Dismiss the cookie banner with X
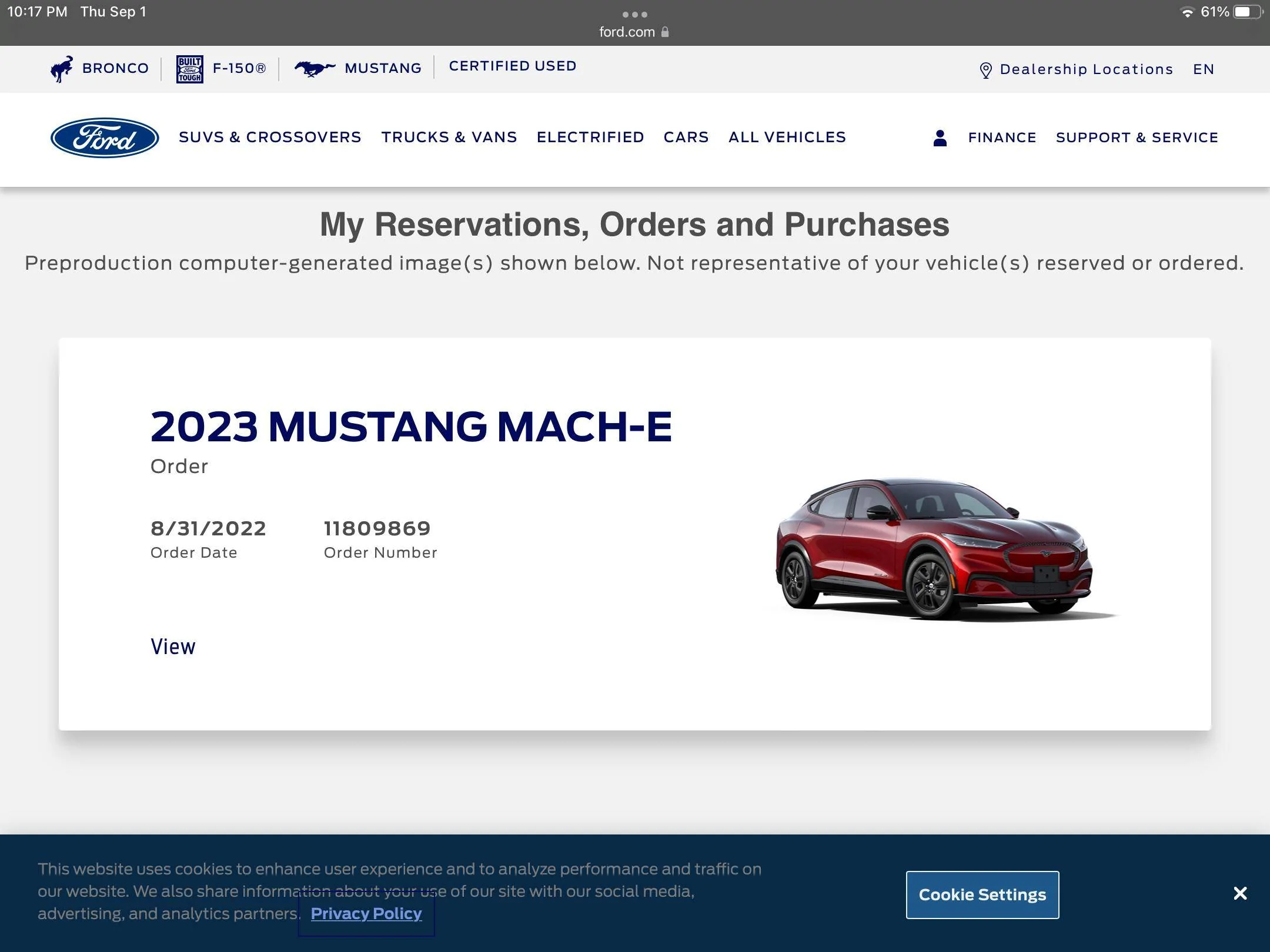Image resolution: width=1270 pixels, height=952 pixels. [1240, 893]
